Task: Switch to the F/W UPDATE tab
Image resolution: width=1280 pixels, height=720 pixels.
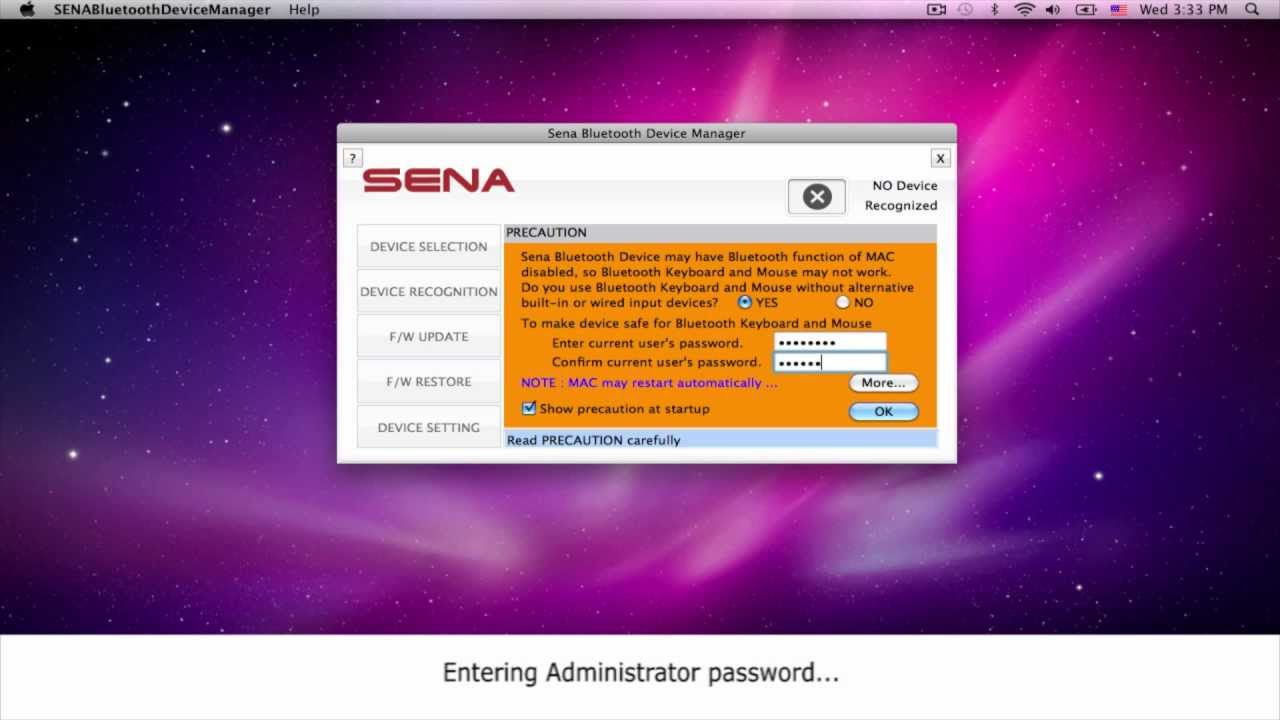Action: point(429,336)
